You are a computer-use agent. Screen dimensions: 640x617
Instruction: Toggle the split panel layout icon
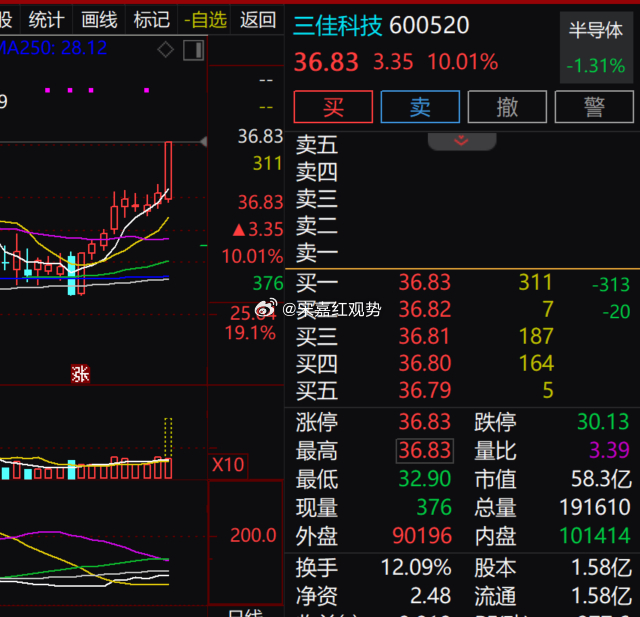(193, 50)
